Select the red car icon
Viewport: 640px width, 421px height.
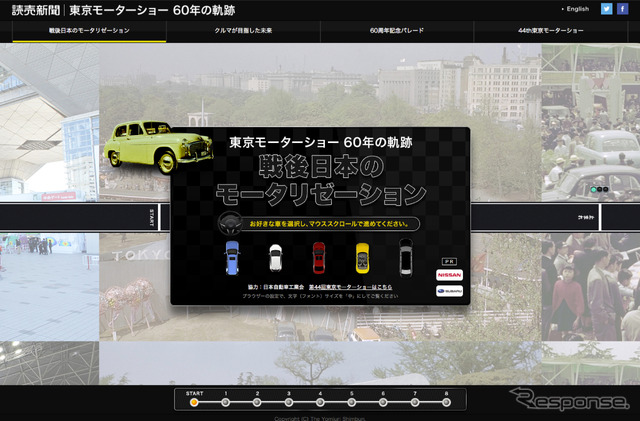[x=319, y=258]
